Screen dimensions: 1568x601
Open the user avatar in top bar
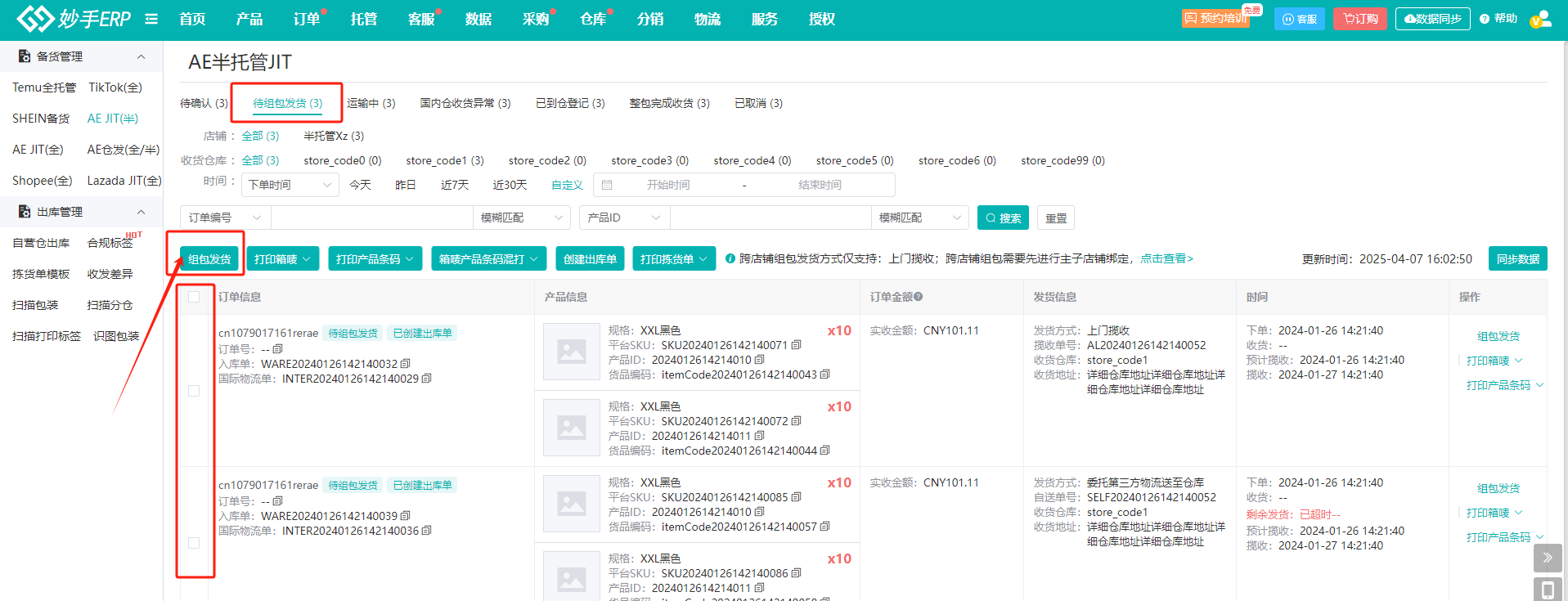pos(1540,19)
